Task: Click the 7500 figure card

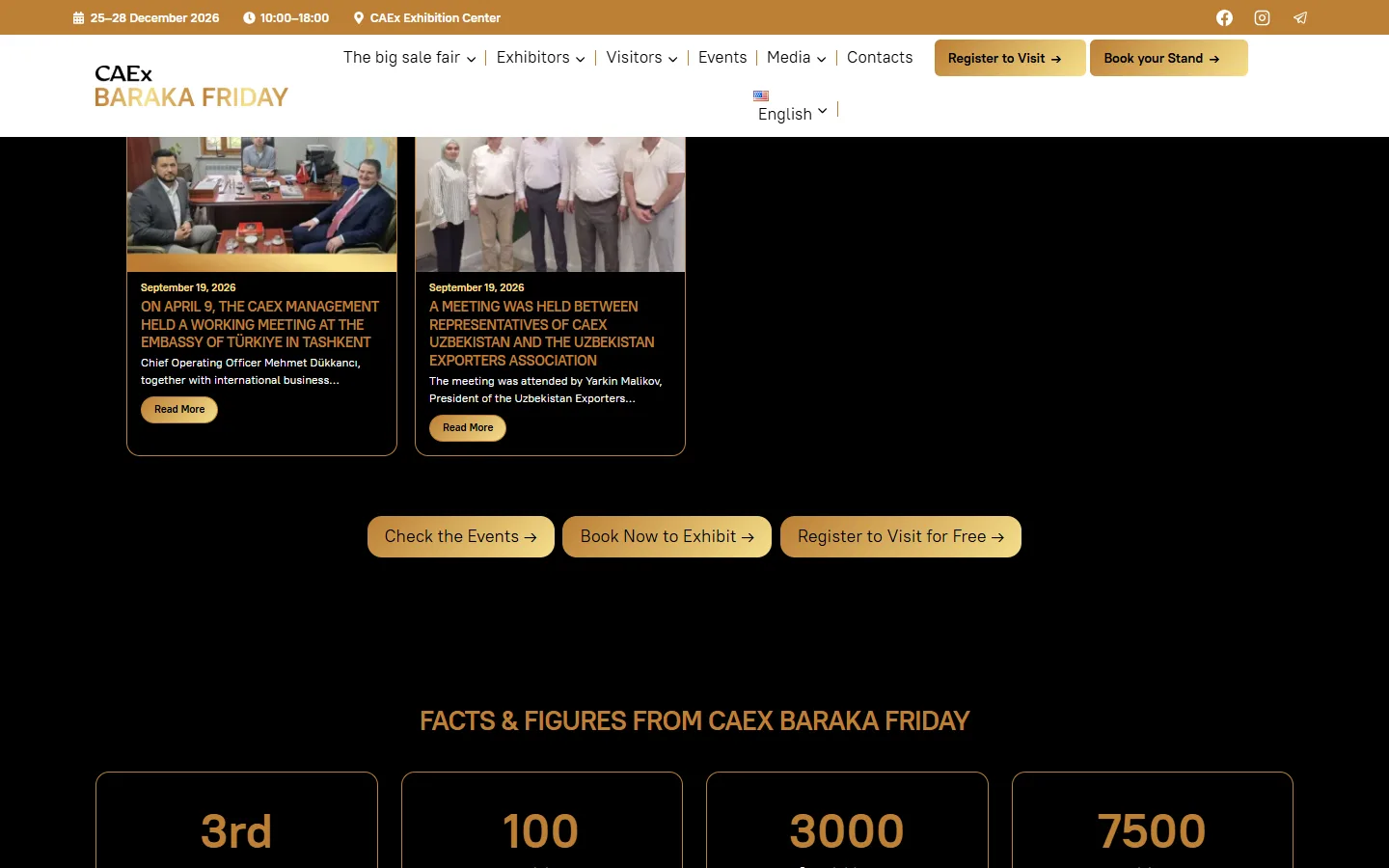Action: click(x=1153, y=820)
